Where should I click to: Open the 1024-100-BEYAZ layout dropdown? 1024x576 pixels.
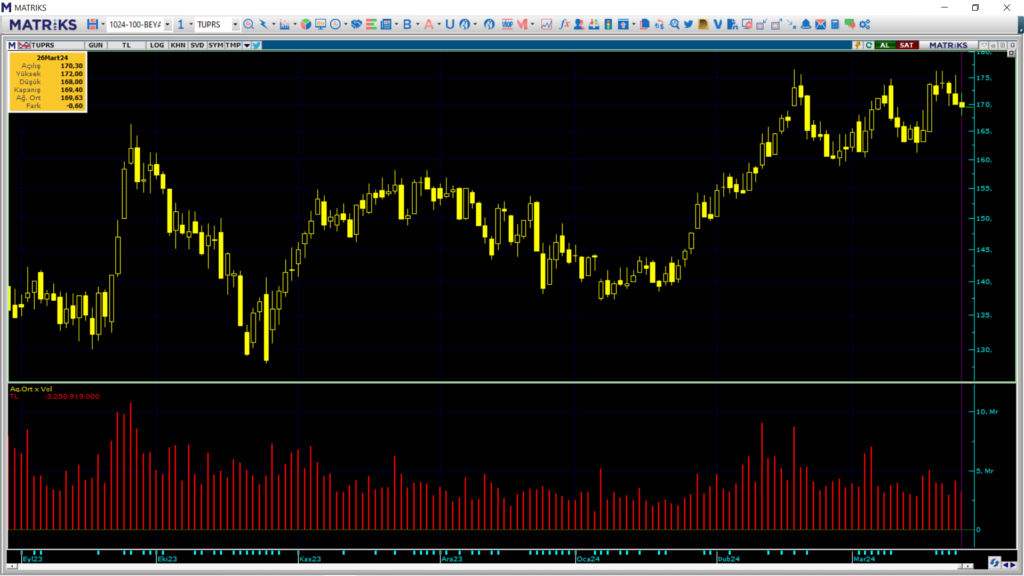(x=166, y=24)
